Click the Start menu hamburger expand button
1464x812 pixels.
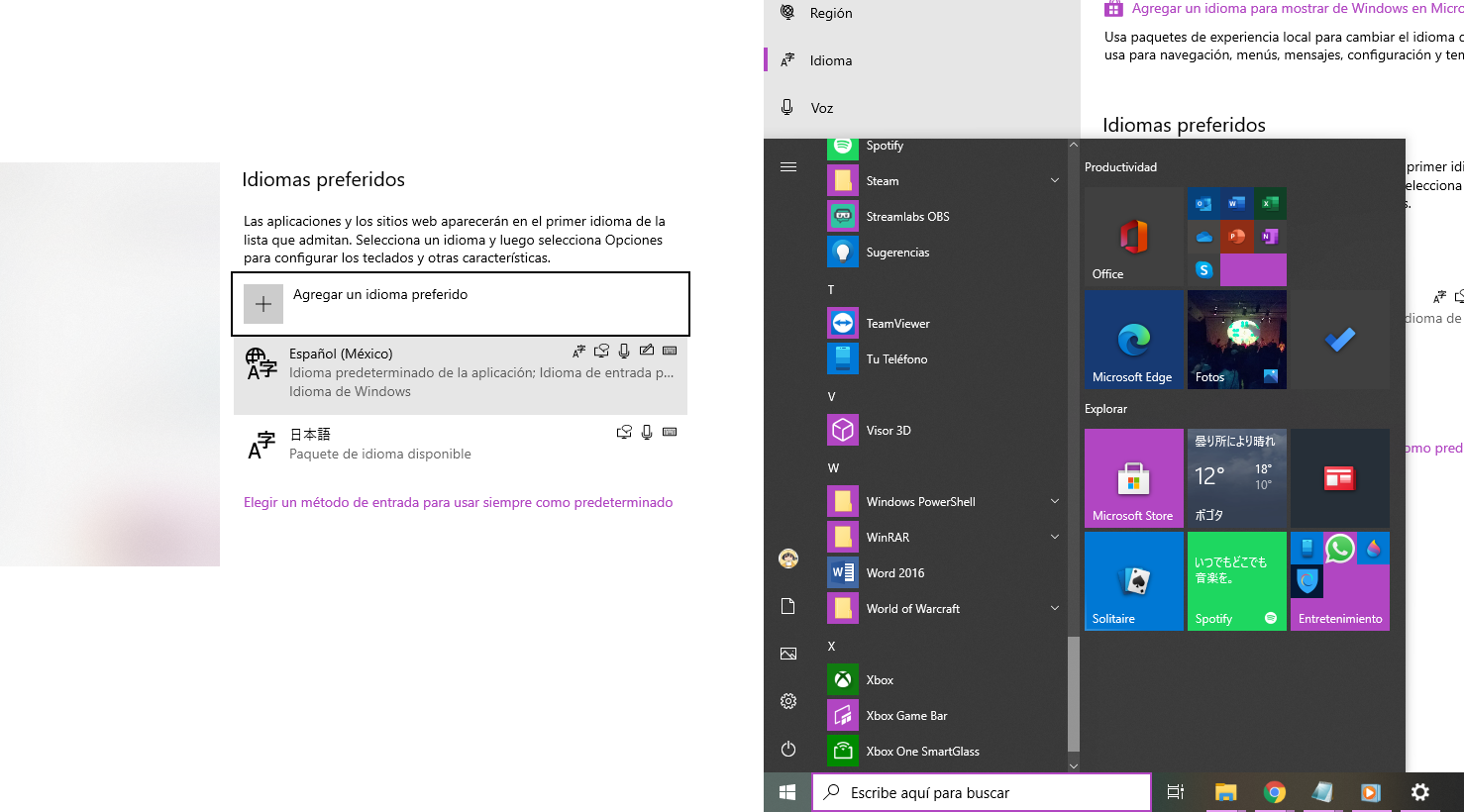[x=788, y=167]
